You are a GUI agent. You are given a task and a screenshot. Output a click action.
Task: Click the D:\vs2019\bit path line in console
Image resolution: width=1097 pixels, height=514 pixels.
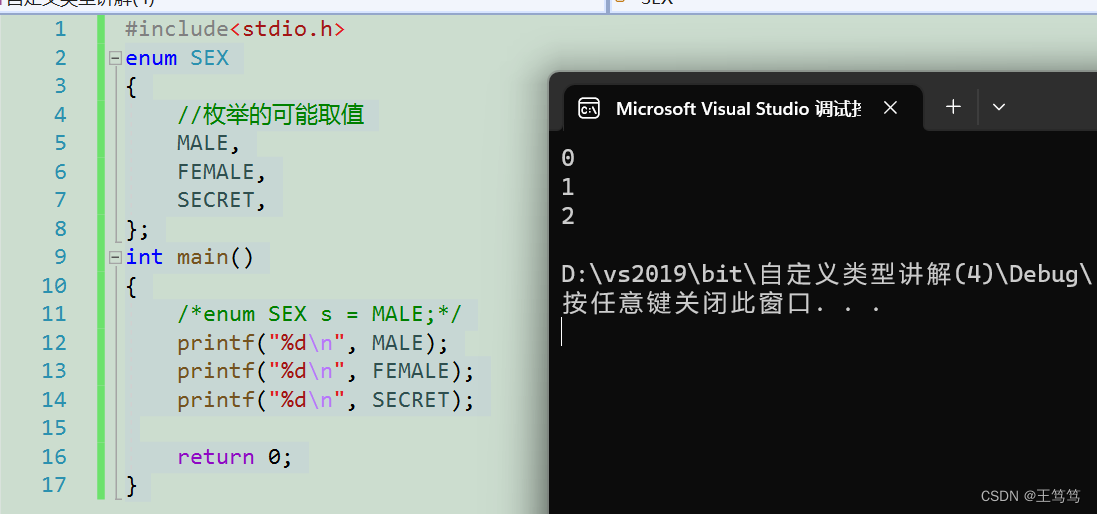826,275
